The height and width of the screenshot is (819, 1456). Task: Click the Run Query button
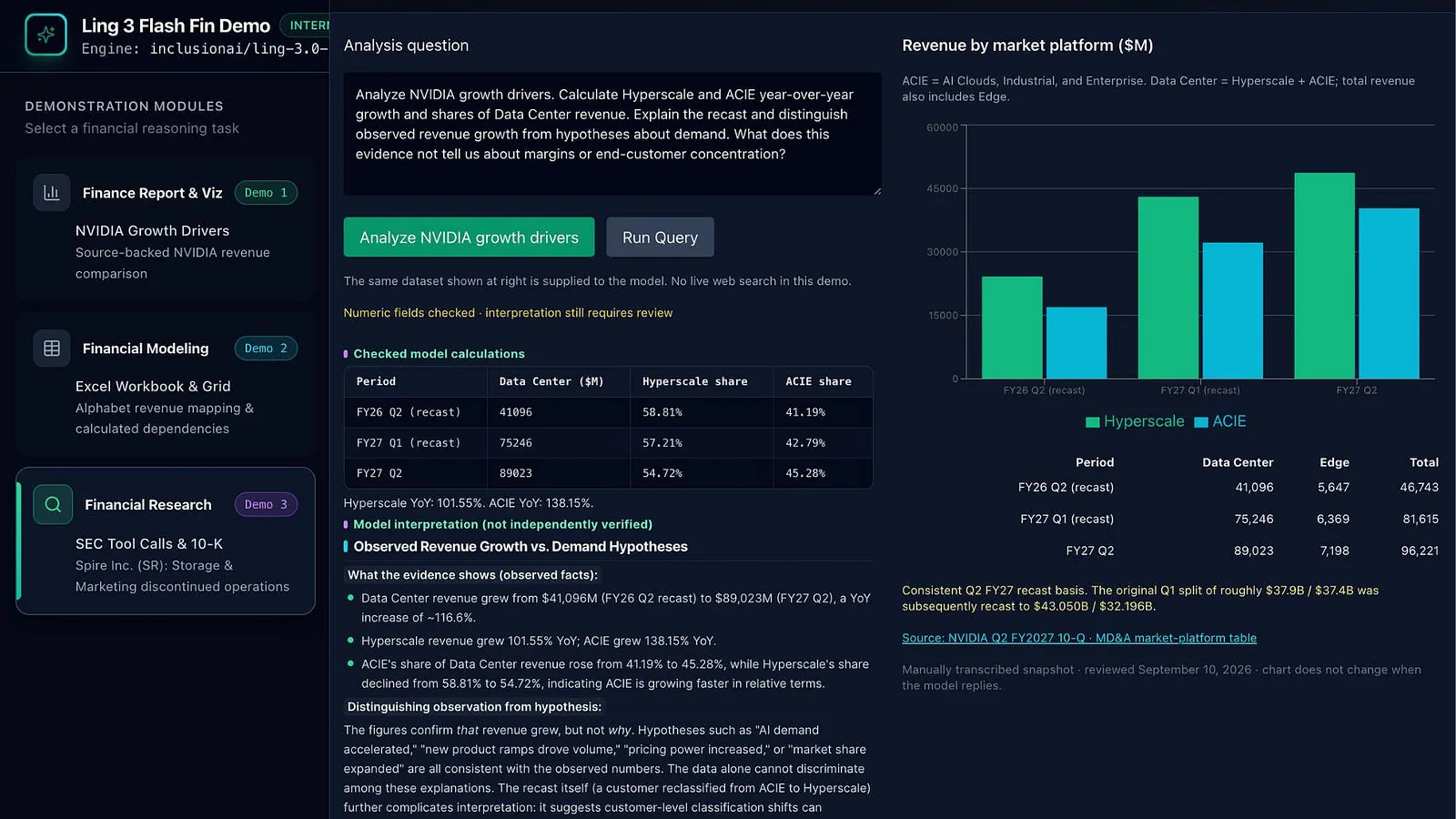click(x=660, y=238)
